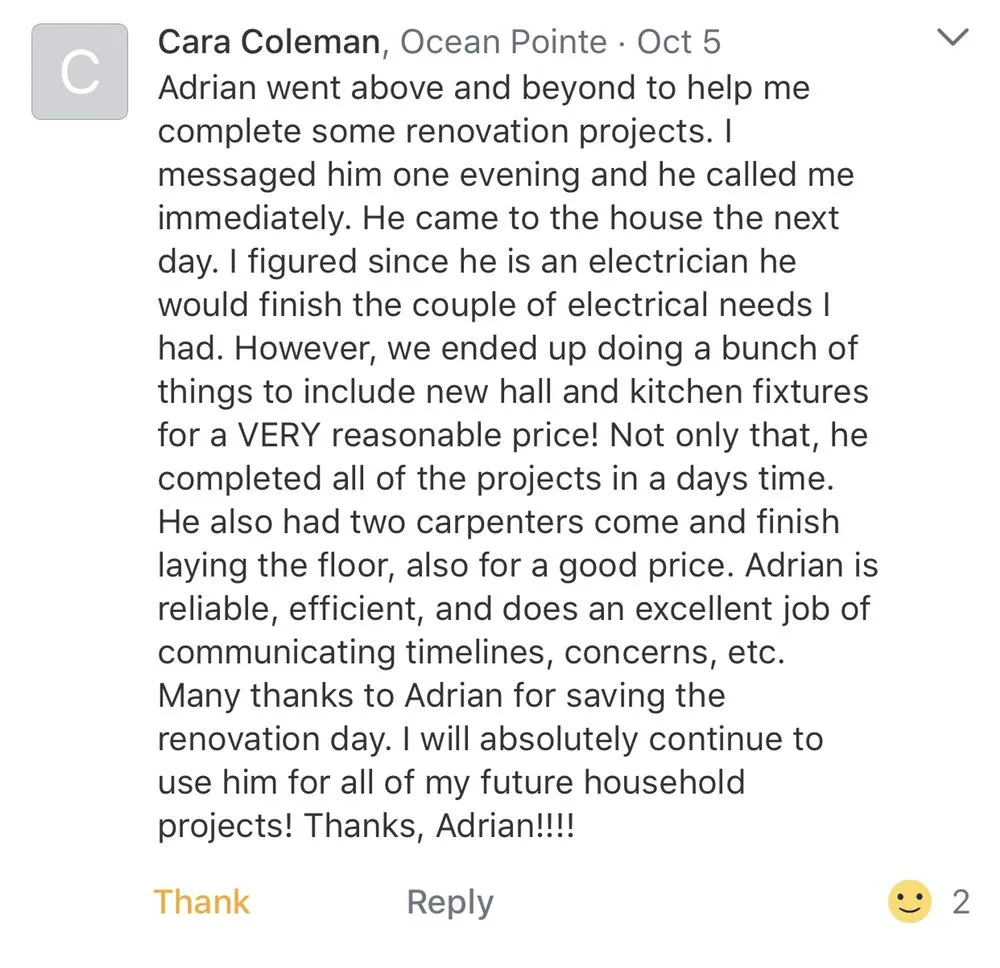The height and width of the screenshot is (968, 1000).
Task: Visit the Ocean Pointe neighborhood link
Action: click(x=502, y=41)
